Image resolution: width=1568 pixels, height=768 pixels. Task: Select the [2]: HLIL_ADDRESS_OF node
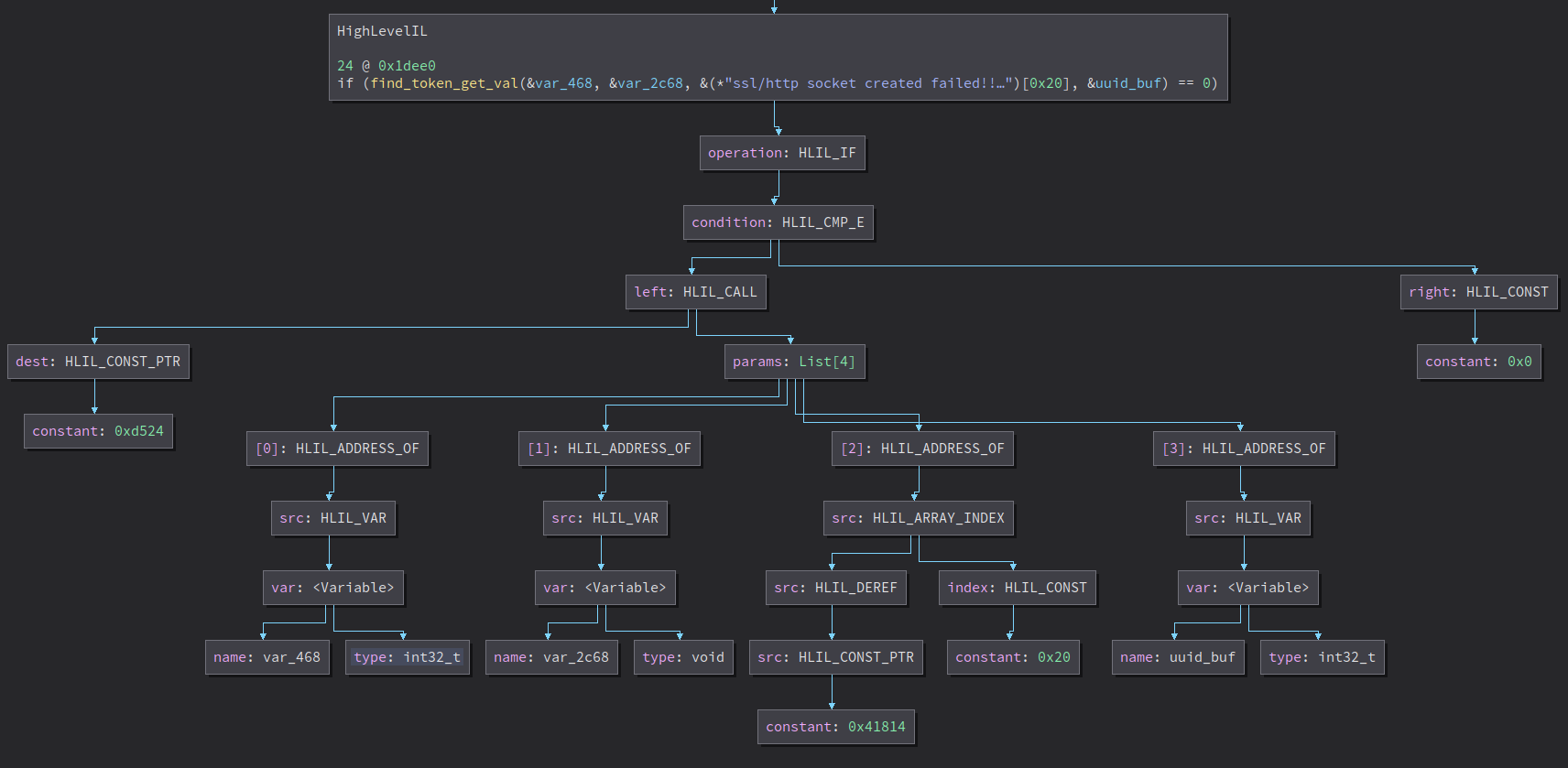922,449
